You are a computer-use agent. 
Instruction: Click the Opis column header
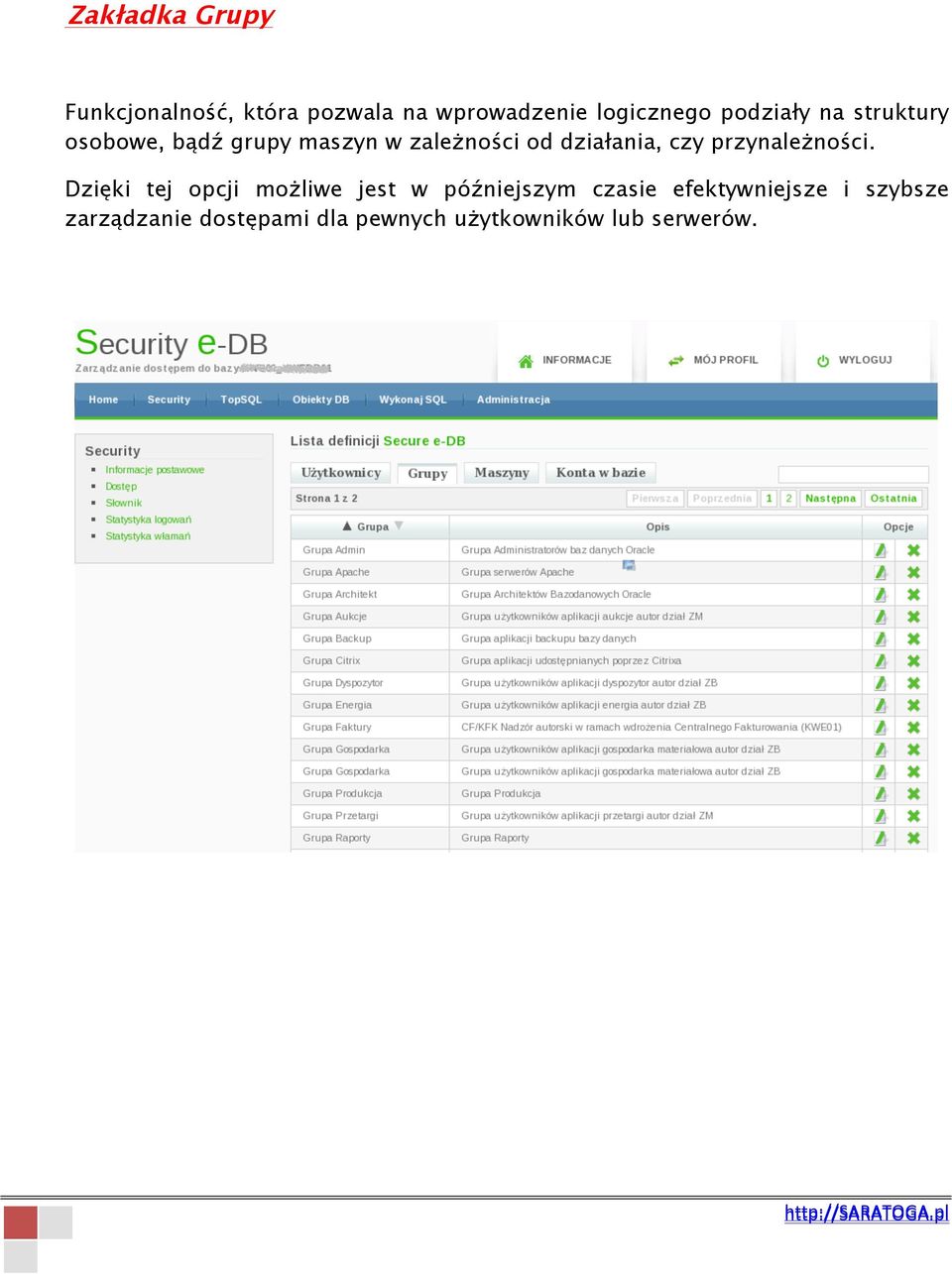click(x=657, y=527)
